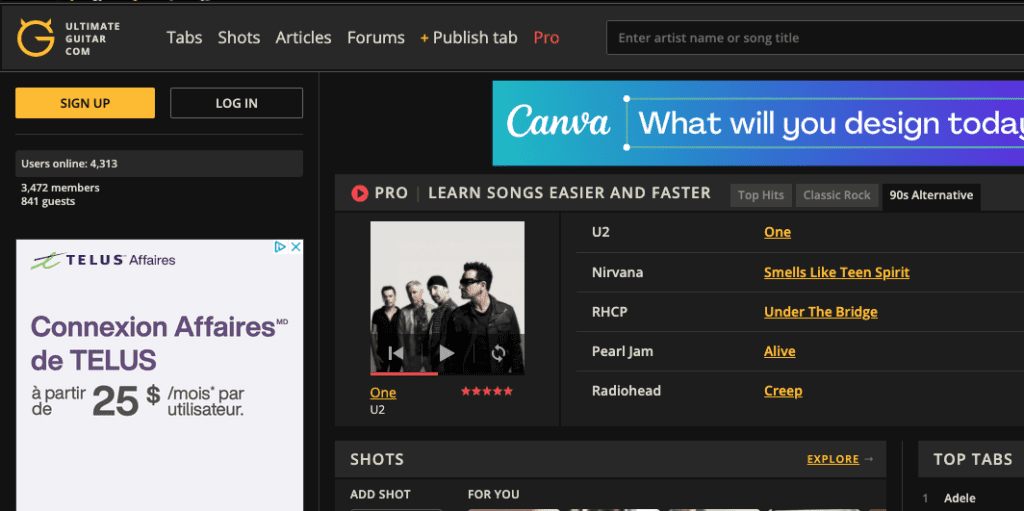Click the Nirvana artist name
1024x511 pixels.
(617, 272)
